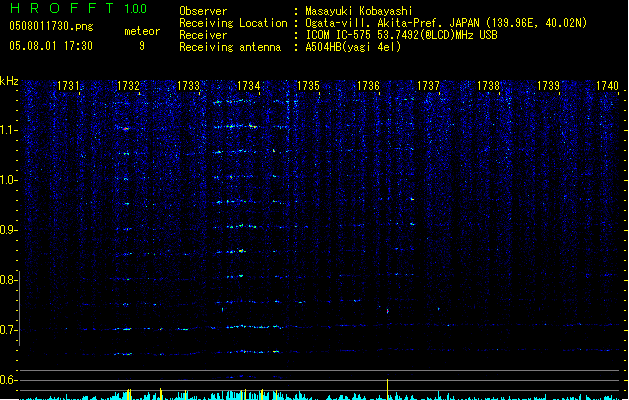
Task: Click the 1738 time axis marker
Action: point(489,86)
